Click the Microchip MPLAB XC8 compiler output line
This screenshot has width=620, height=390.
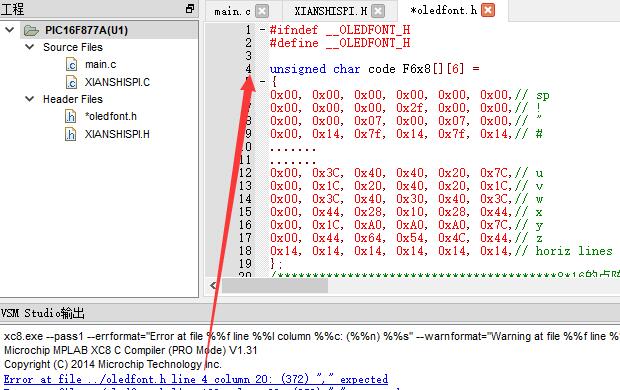(x=130, y=350)
